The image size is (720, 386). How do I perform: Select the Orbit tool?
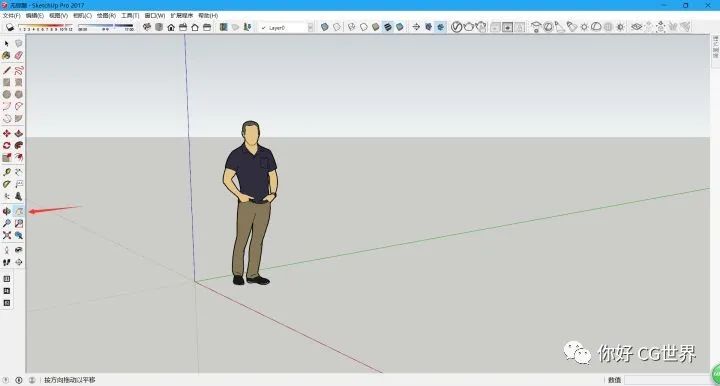tap(6, 211)
